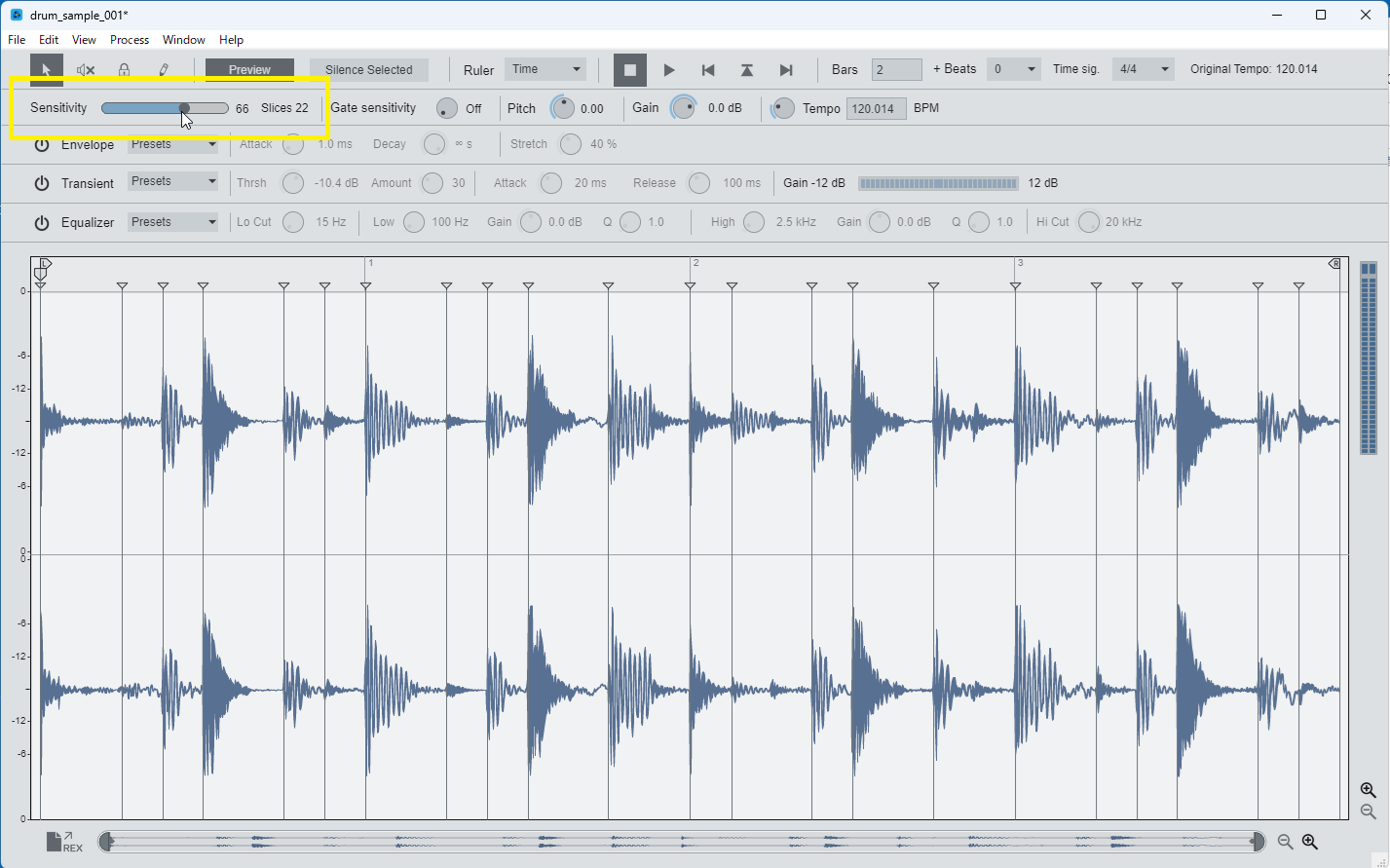Select the slice marker at bar 3
The height and width of the screenshot is (868, 1390).
tap(1015, 285)
